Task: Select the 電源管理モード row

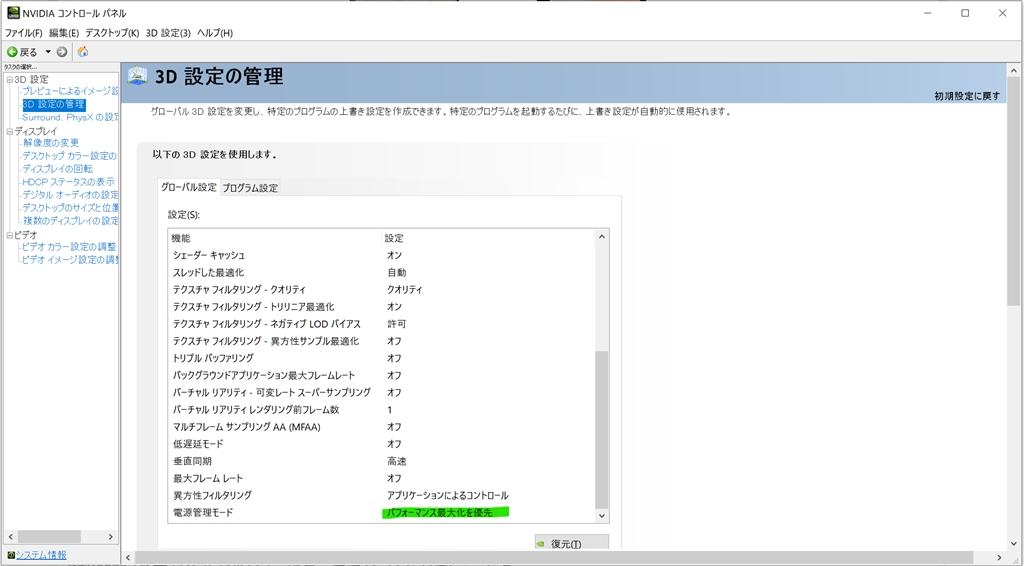Action: click(x=382, y=512)
